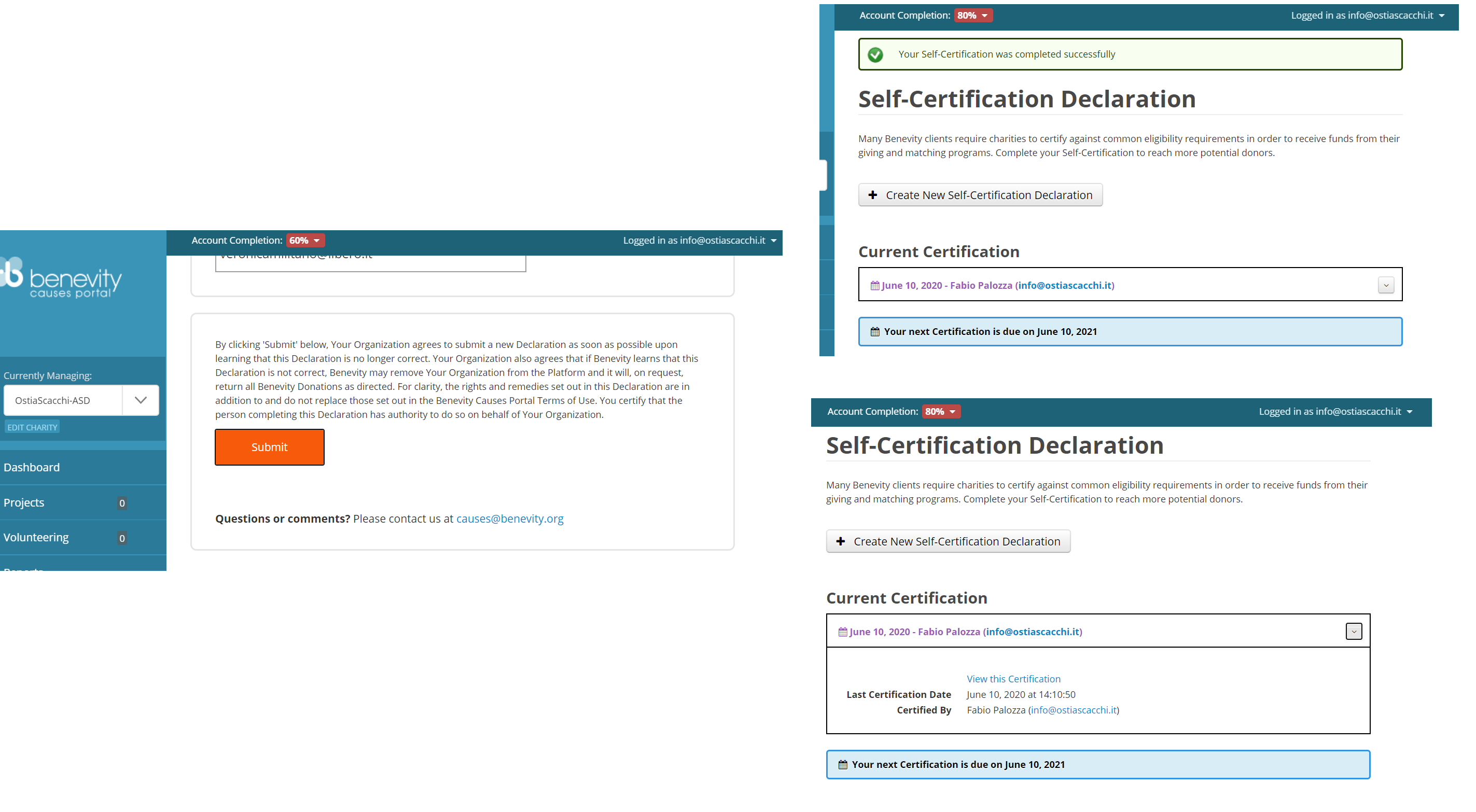Click Create New Self-Certification Declaration in bottom-right window
Screen dimensions: 1476x812
tap(948, 541)
